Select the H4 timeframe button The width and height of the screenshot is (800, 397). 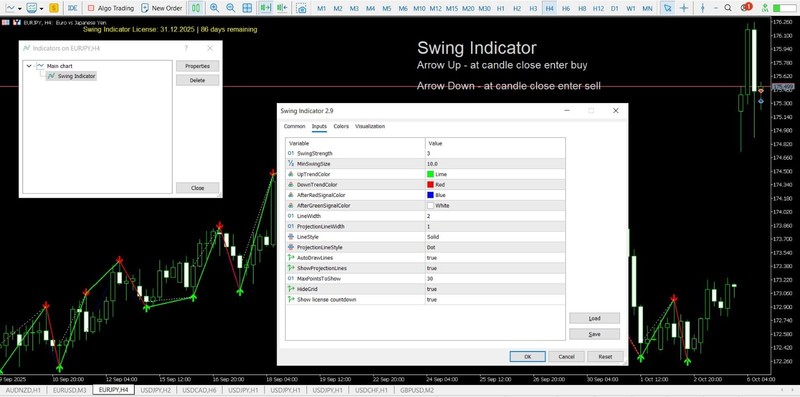coord(549,9)
